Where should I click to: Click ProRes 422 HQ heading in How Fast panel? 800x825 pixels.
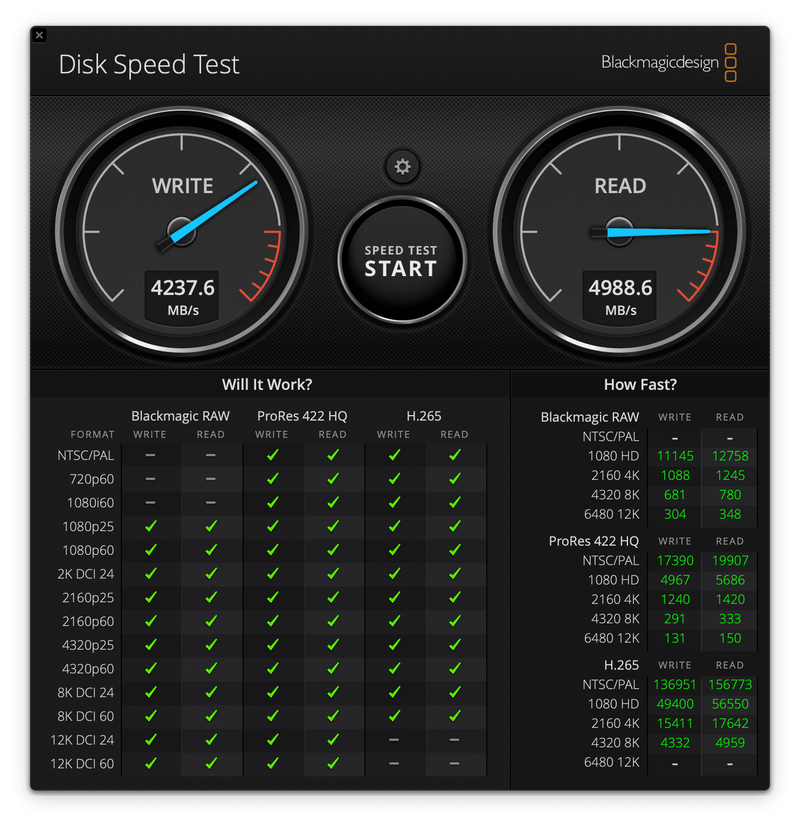594,541
